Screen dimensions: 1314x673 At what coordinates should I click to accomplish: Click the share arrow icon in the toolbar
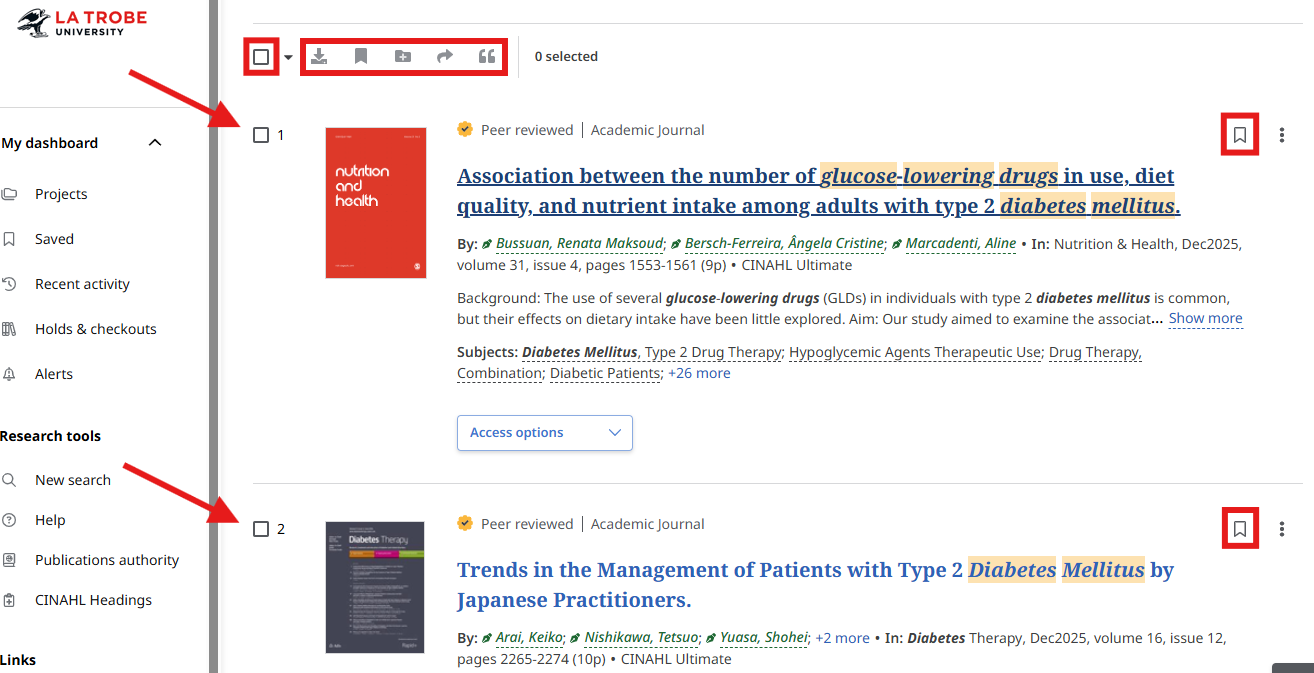(x=445, y=57)
